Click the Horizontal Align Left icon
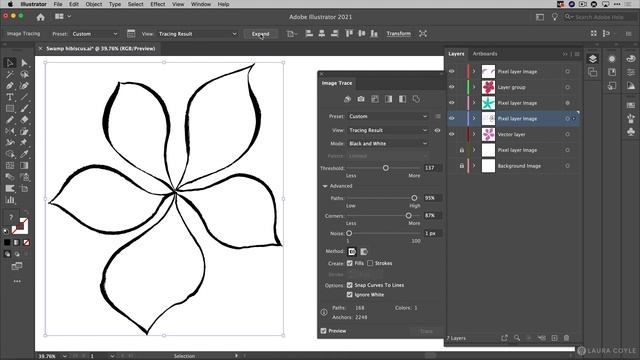 309,34
